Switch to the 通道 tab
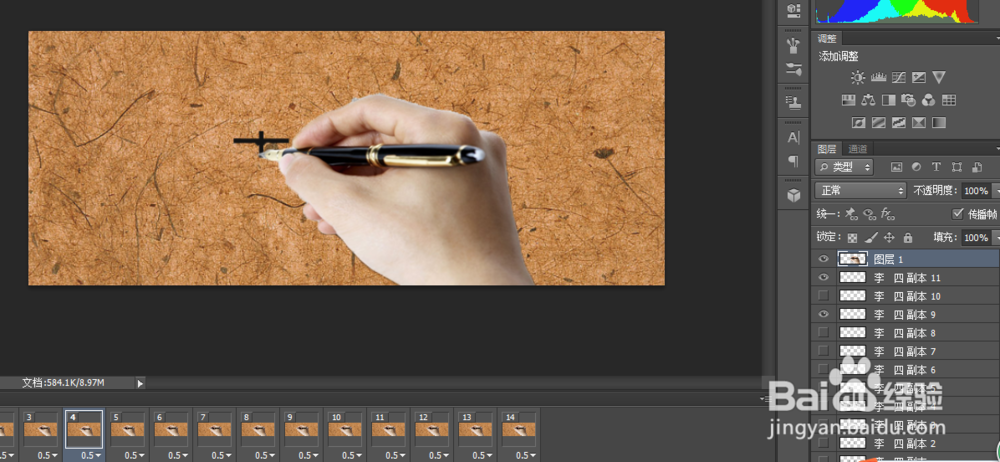Screen dimensions: 1000x462 (x=858, y=149)
